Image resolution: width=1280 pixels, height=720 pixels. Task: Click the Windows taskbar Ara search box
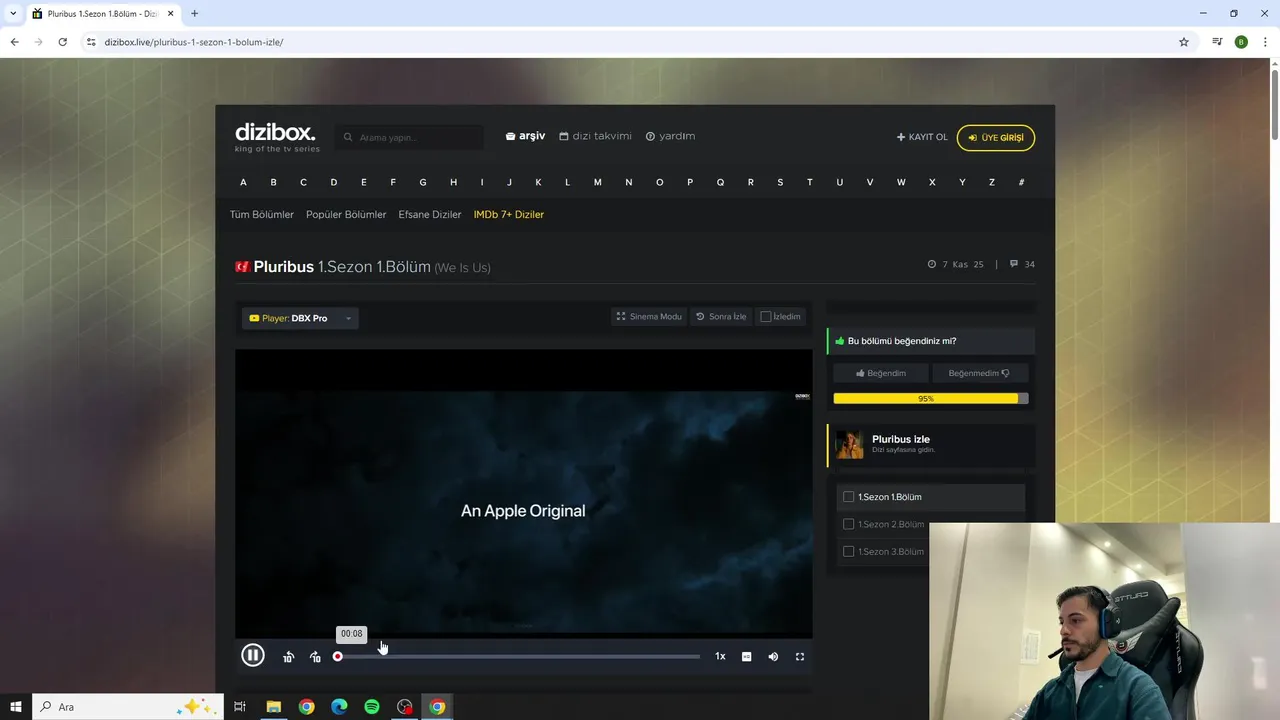tap(128, 707)
